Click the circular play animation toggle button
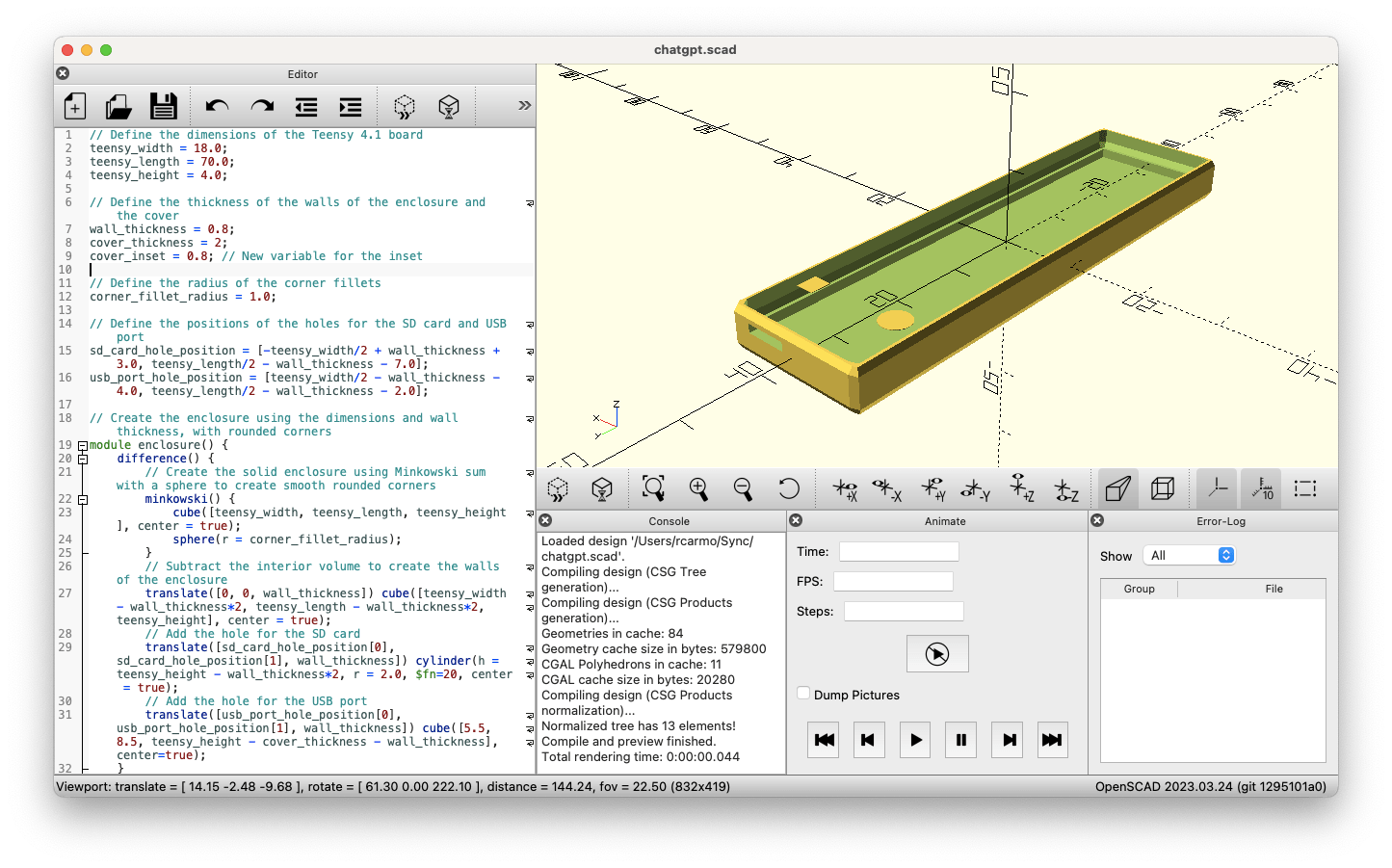This screenshot has height=868, width=1392. pos(937,654)
